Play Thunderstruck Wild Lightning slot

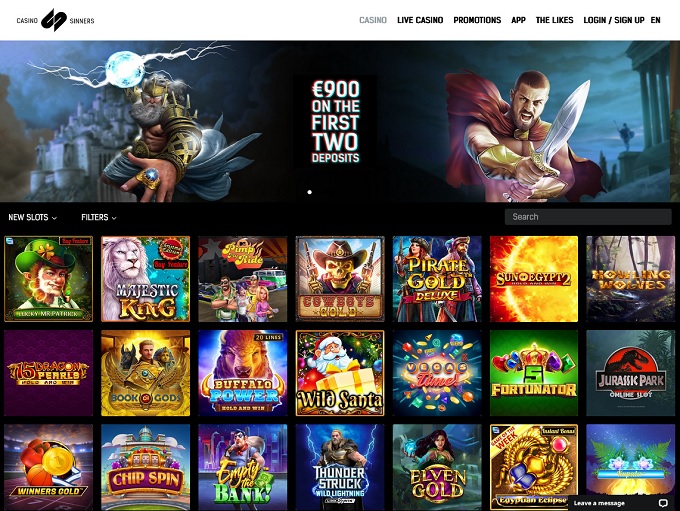(340, 467)
